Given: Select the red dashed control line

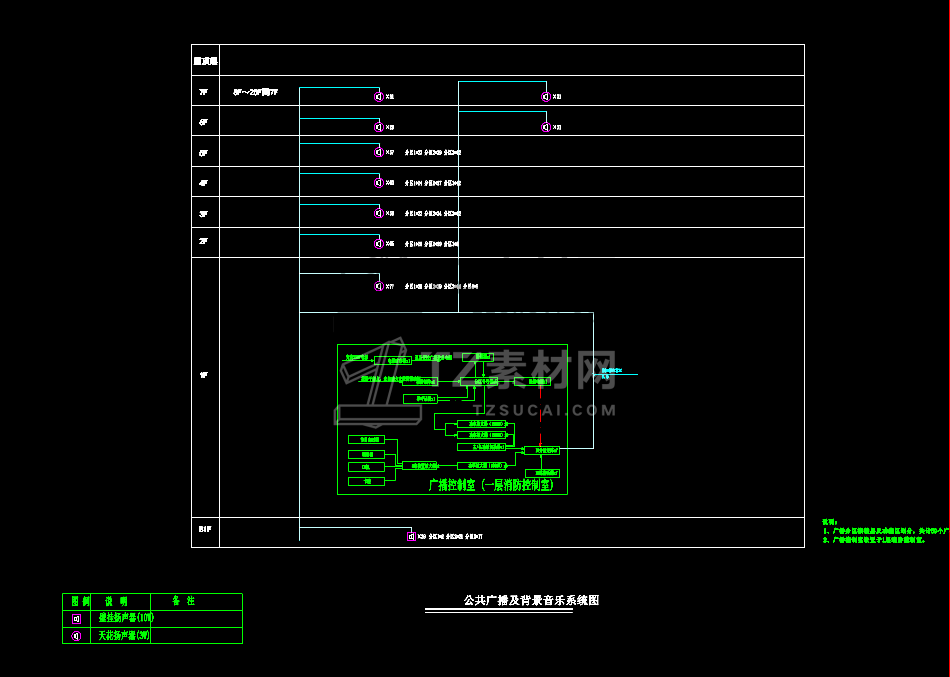Looking at the screenshot, I should [x=540, y=416].
